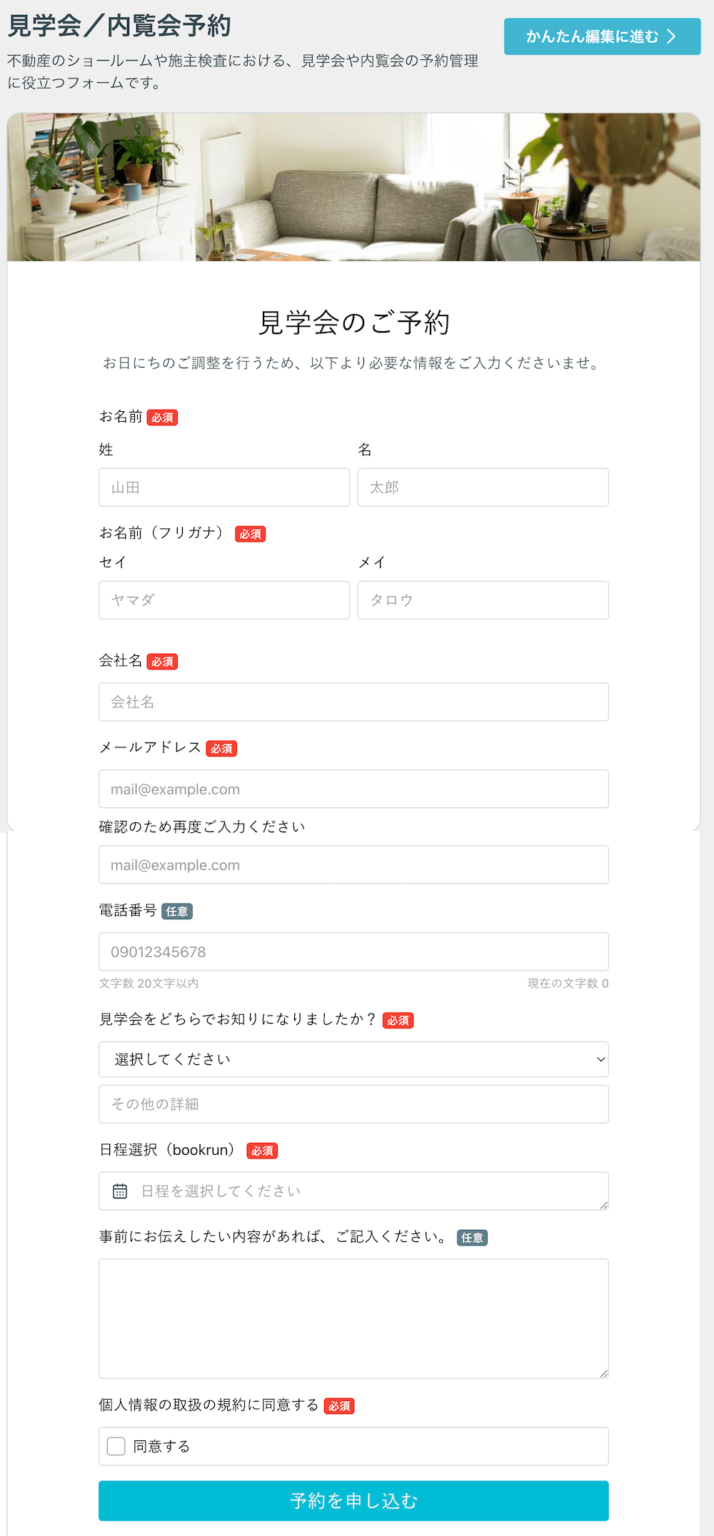Click the 任意 badge next to 電話番号
Screen dimensions: 714x1536
177,911
